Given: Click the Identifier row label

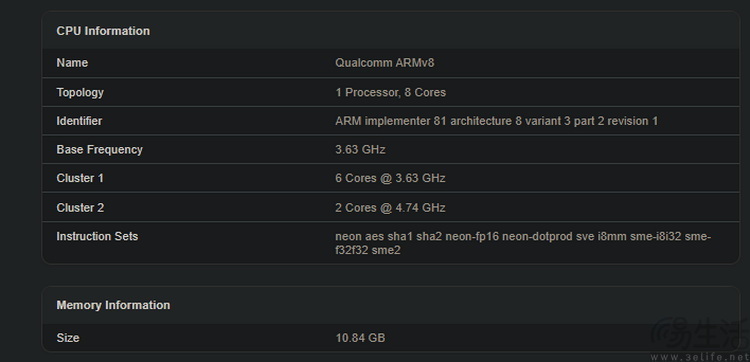Looking at the screenshot, I should click(79, 121).
